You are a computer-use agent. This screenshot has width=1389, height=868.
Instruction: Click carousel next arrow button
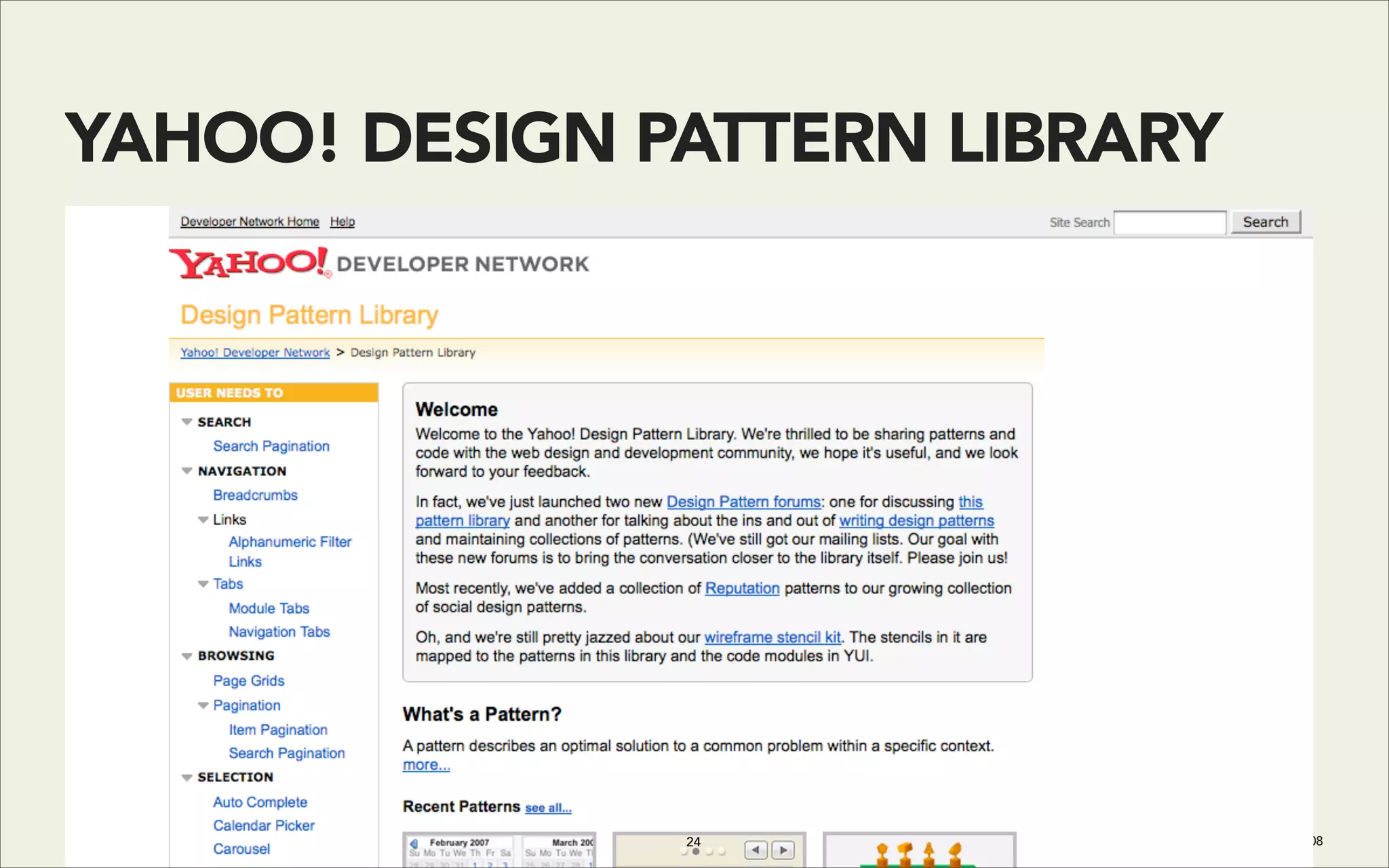pos(783,850)
